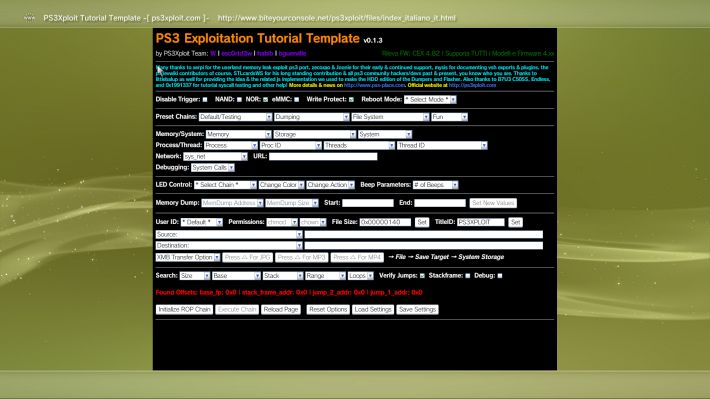
Task: Open the Dumping preset chains dropdown
Action: click(x=312, y=117)
